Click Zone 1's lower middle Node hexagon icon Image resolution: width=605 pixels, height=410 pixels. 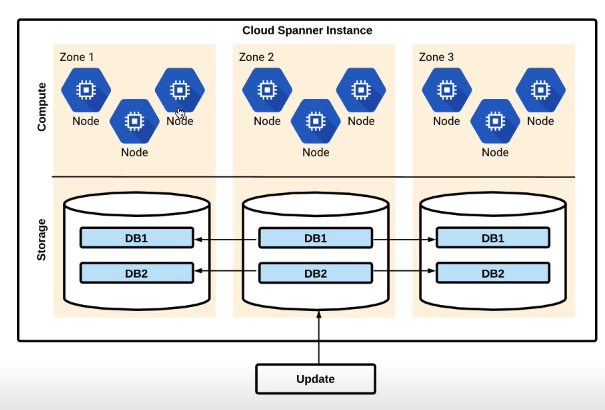135,121
